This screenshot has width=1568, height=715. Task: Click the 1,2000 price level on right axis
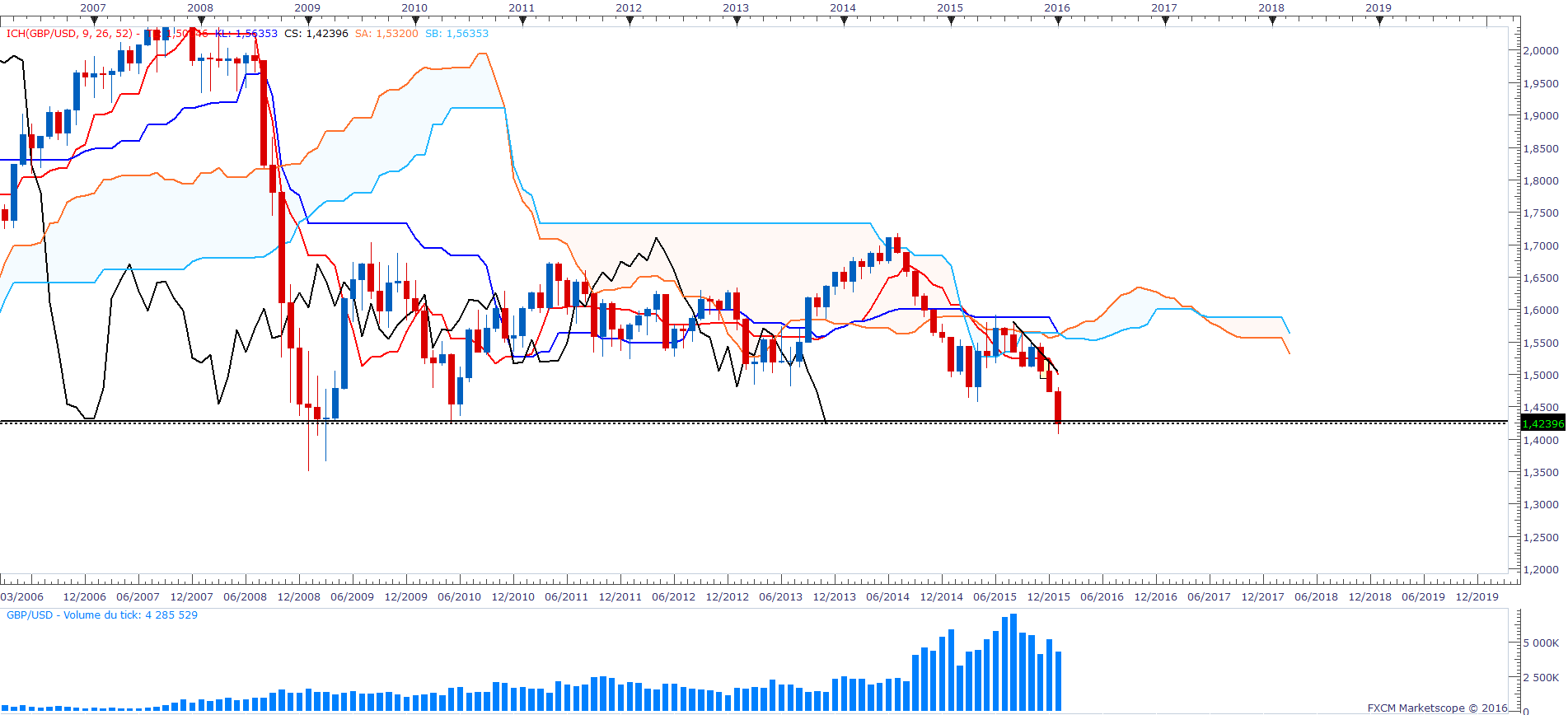click(1541, 570)
